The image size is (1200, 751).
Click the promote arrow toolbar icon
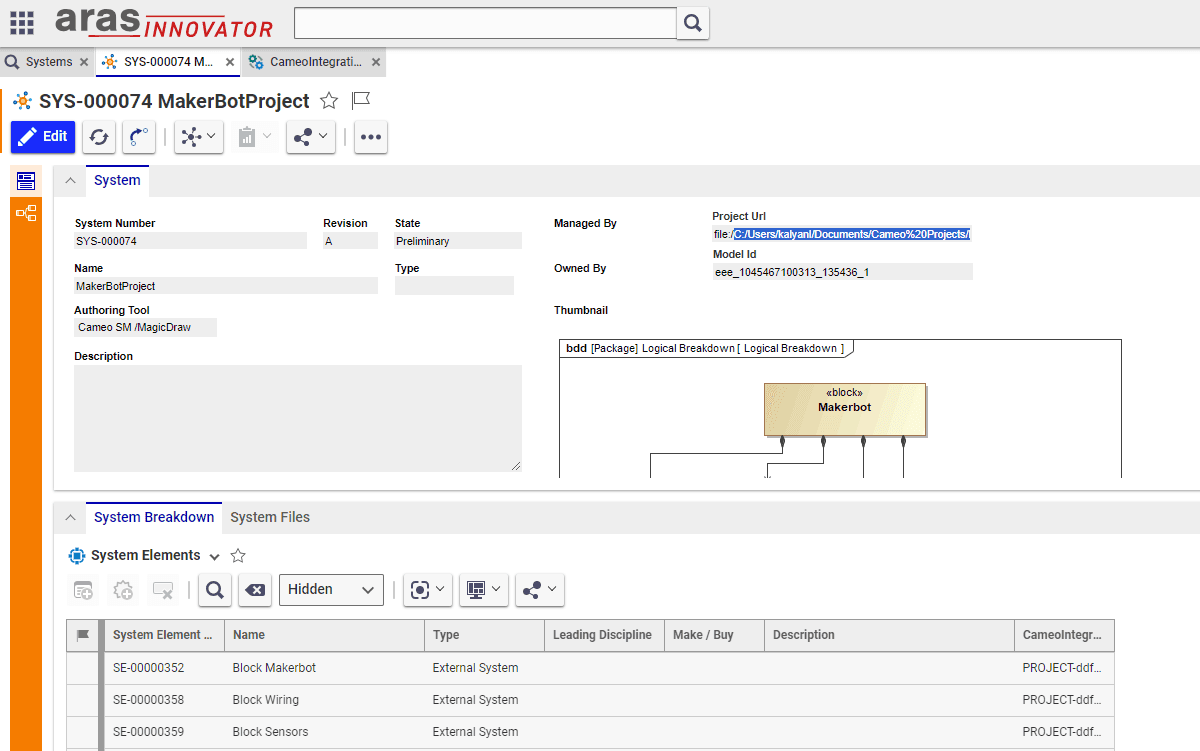(x=139, y=137)
